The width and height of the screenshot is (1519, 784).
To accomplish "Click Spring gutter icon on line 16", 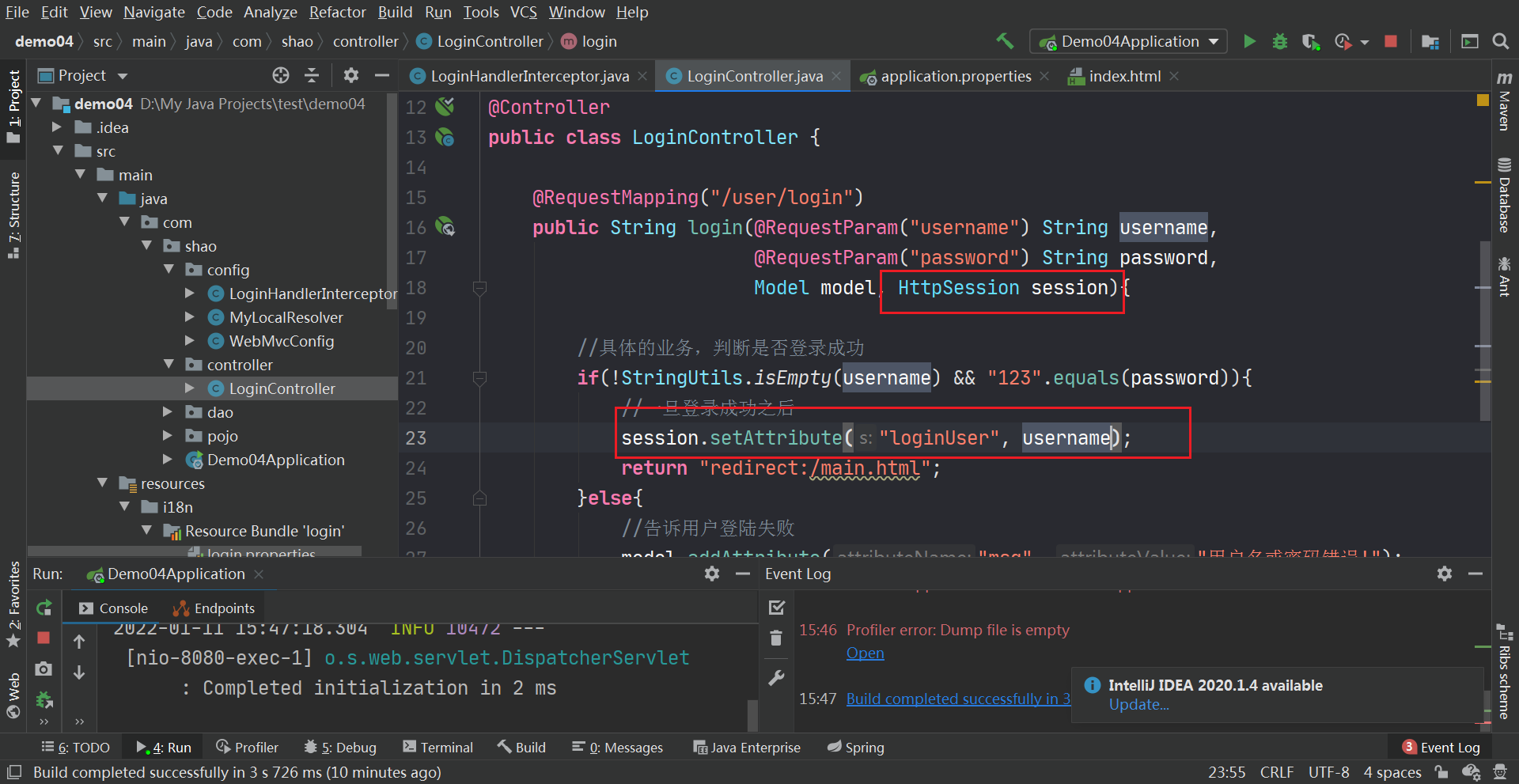I will [445, 227].
